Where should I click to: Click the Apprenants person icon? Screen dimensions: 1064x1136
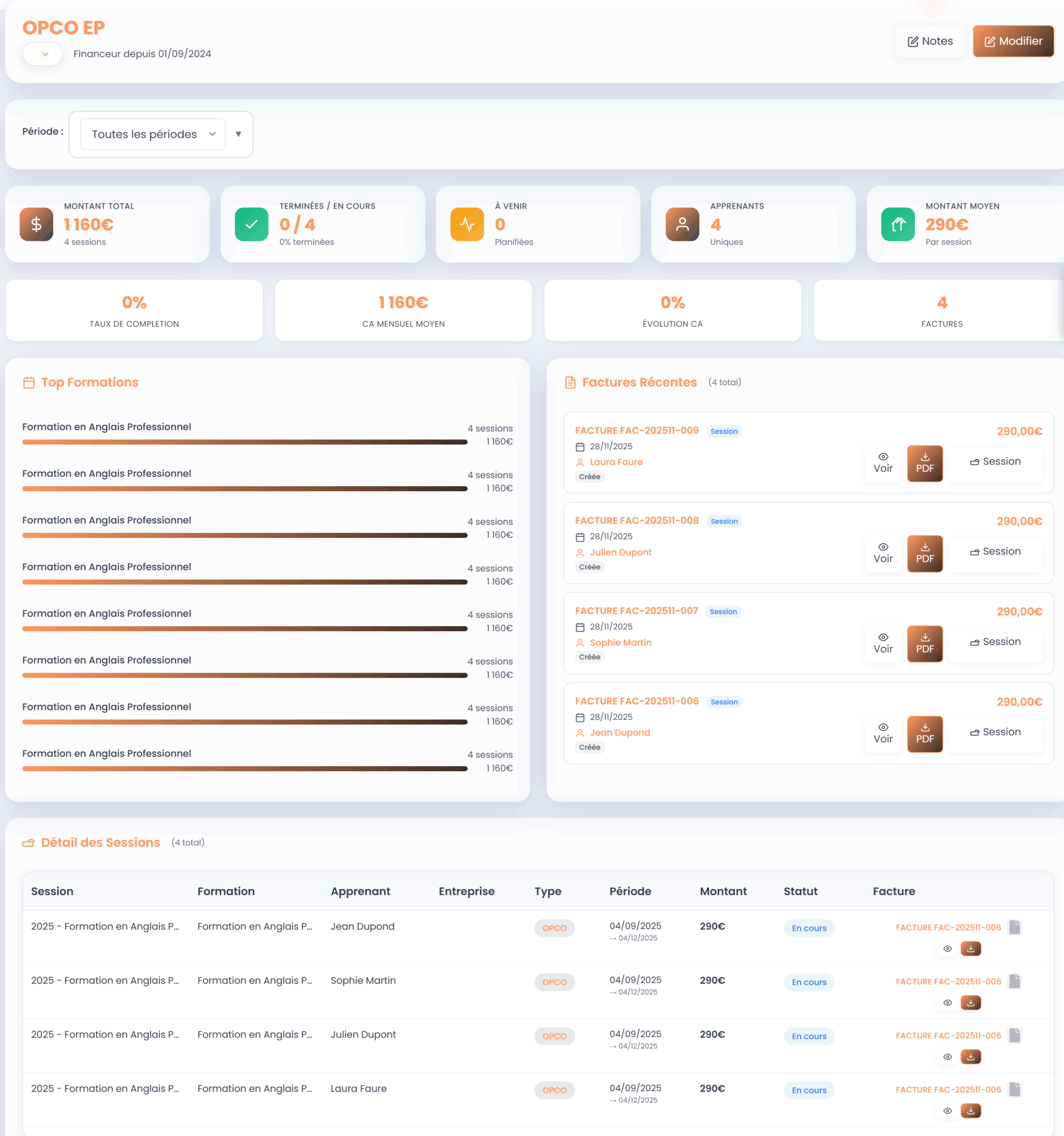pos(682,224)
